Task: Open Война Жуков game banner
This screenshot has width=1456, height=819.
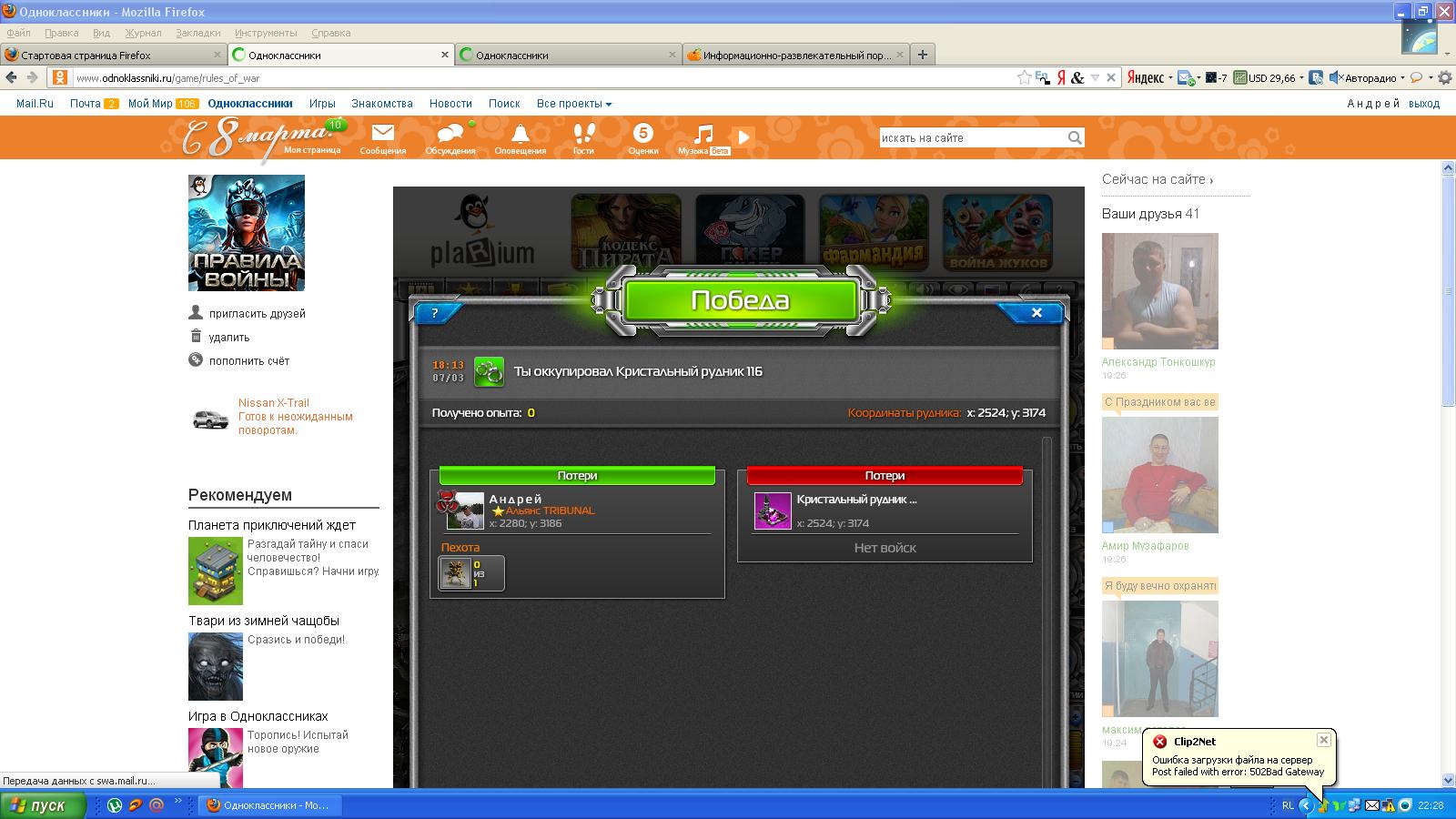Action: click(x=997, y=232)
